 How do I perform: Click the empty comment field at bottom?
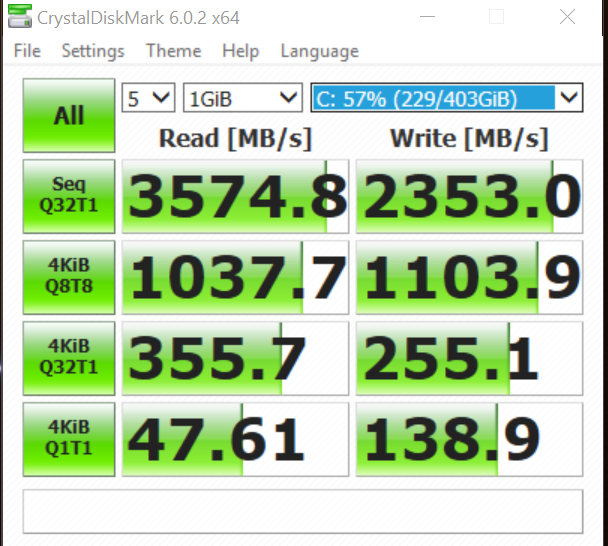(x=303, y=511)
